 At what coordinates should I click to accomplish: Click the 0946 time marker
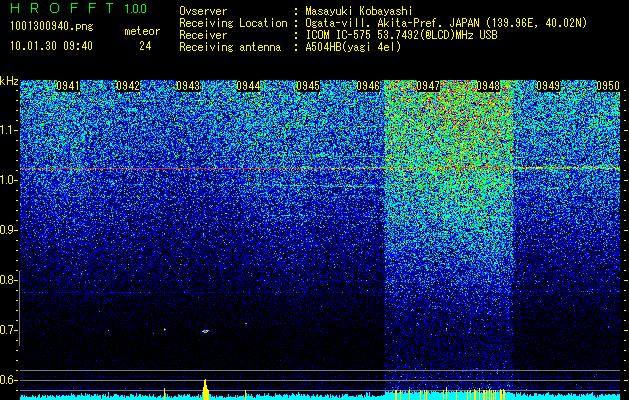click(x=368, y=86)
